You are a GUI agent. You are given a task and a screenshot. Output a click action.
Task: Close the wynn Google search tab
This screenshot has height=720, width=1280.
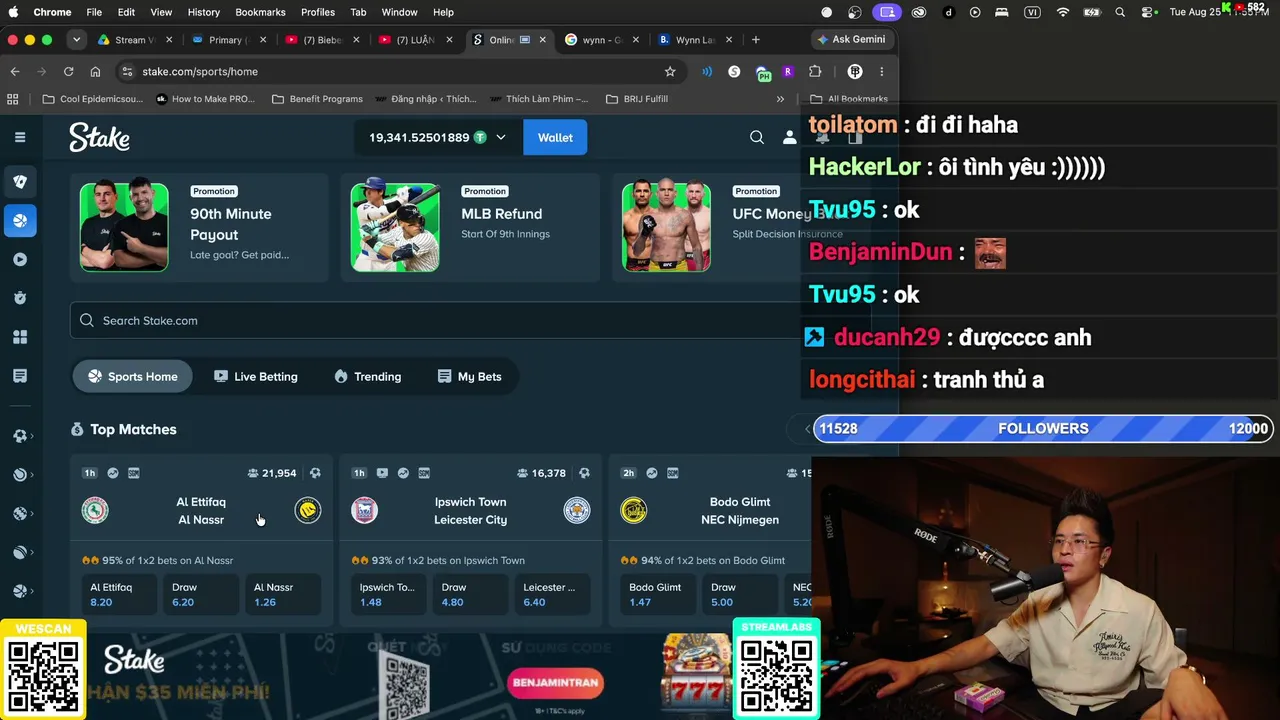[x=635, y=40]
